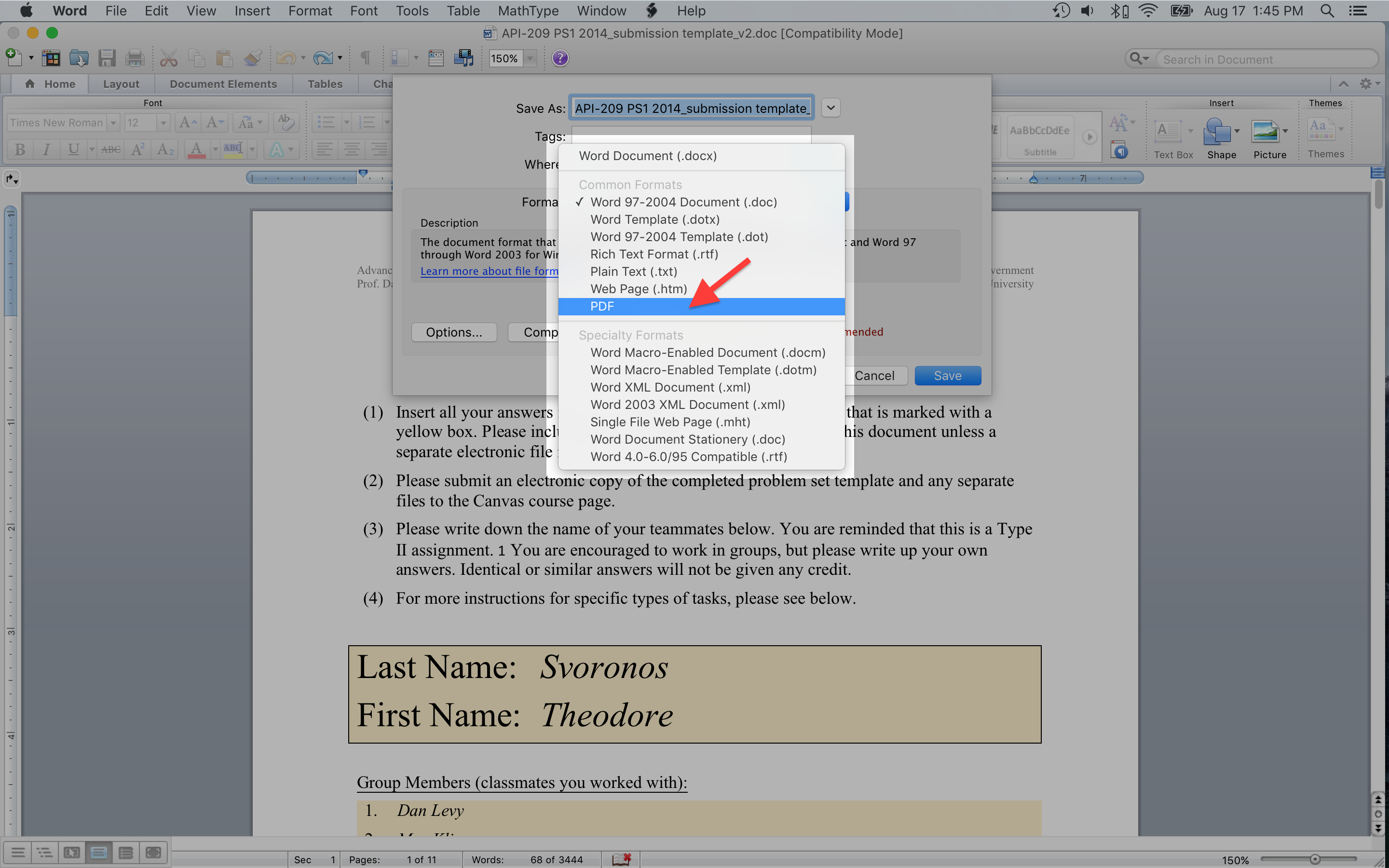Switch to Print Layout view button

[99, 853]
